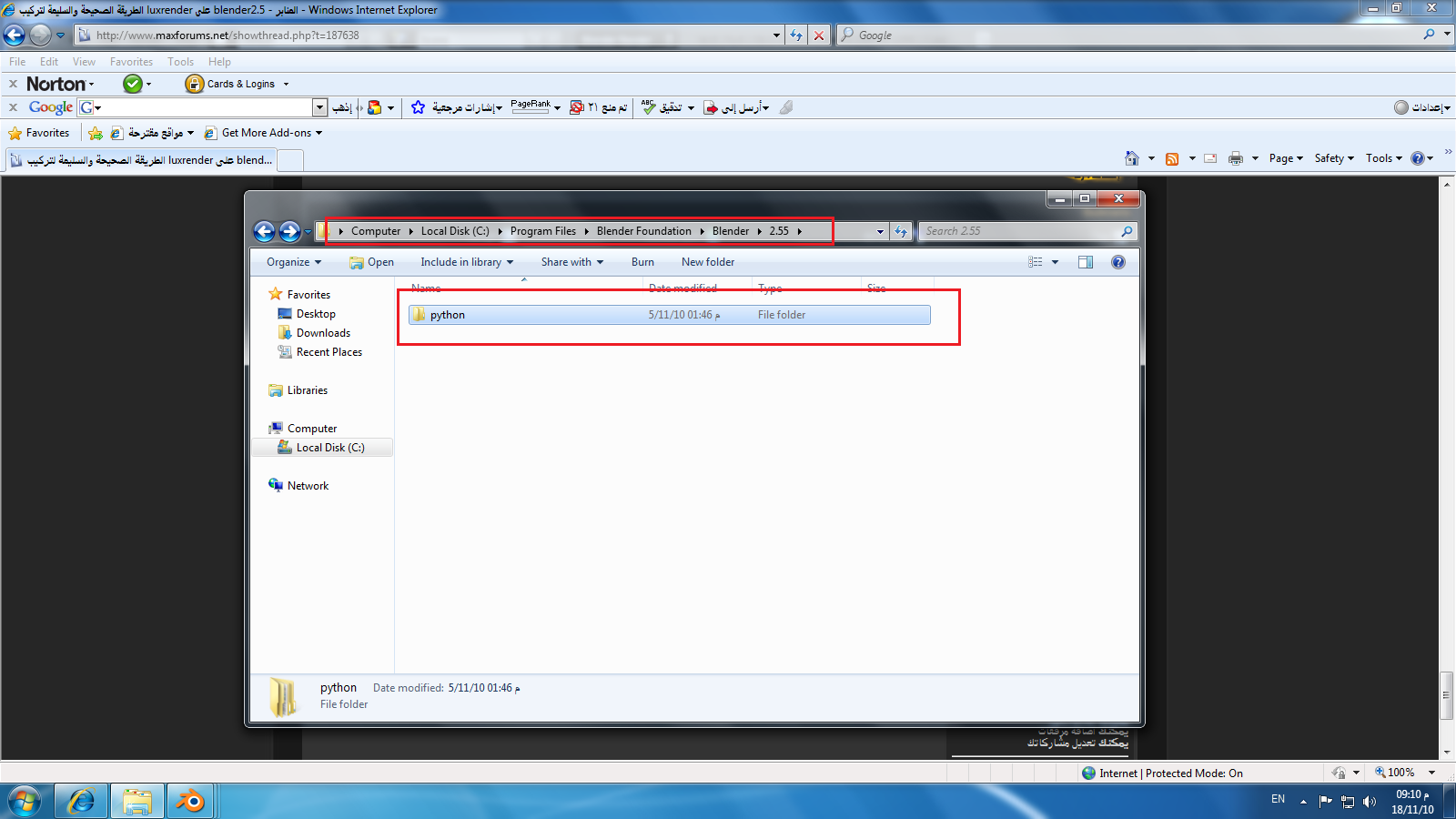Click Explorer window forward arrow button
This screenshot has height=819, width=1456.
(289, 231)
